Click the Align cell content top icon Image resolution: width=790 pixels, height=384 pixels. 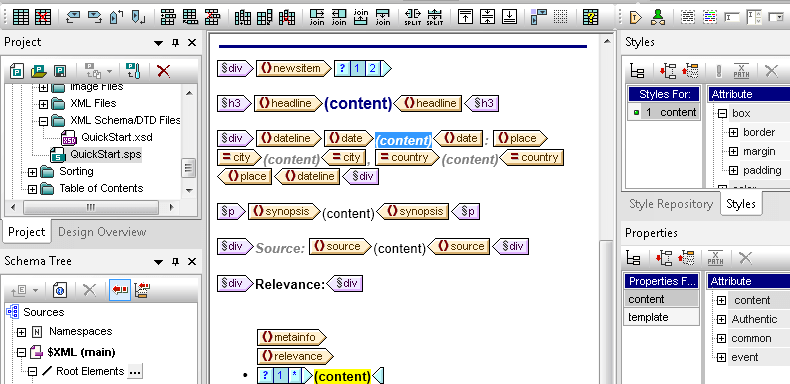(x=465, y=17)
